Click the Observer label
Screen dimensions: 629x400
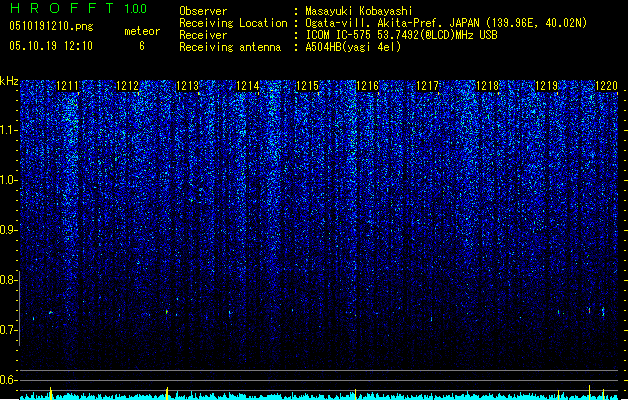(x=203, y=11)
